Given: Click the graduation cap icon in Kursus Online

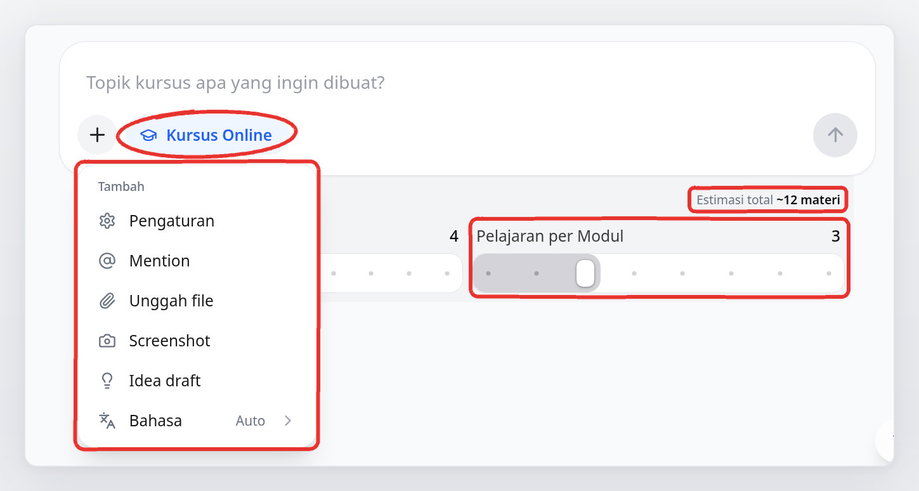Looking at the screenshot, I should pyautogui.click(x=149, y=135).
